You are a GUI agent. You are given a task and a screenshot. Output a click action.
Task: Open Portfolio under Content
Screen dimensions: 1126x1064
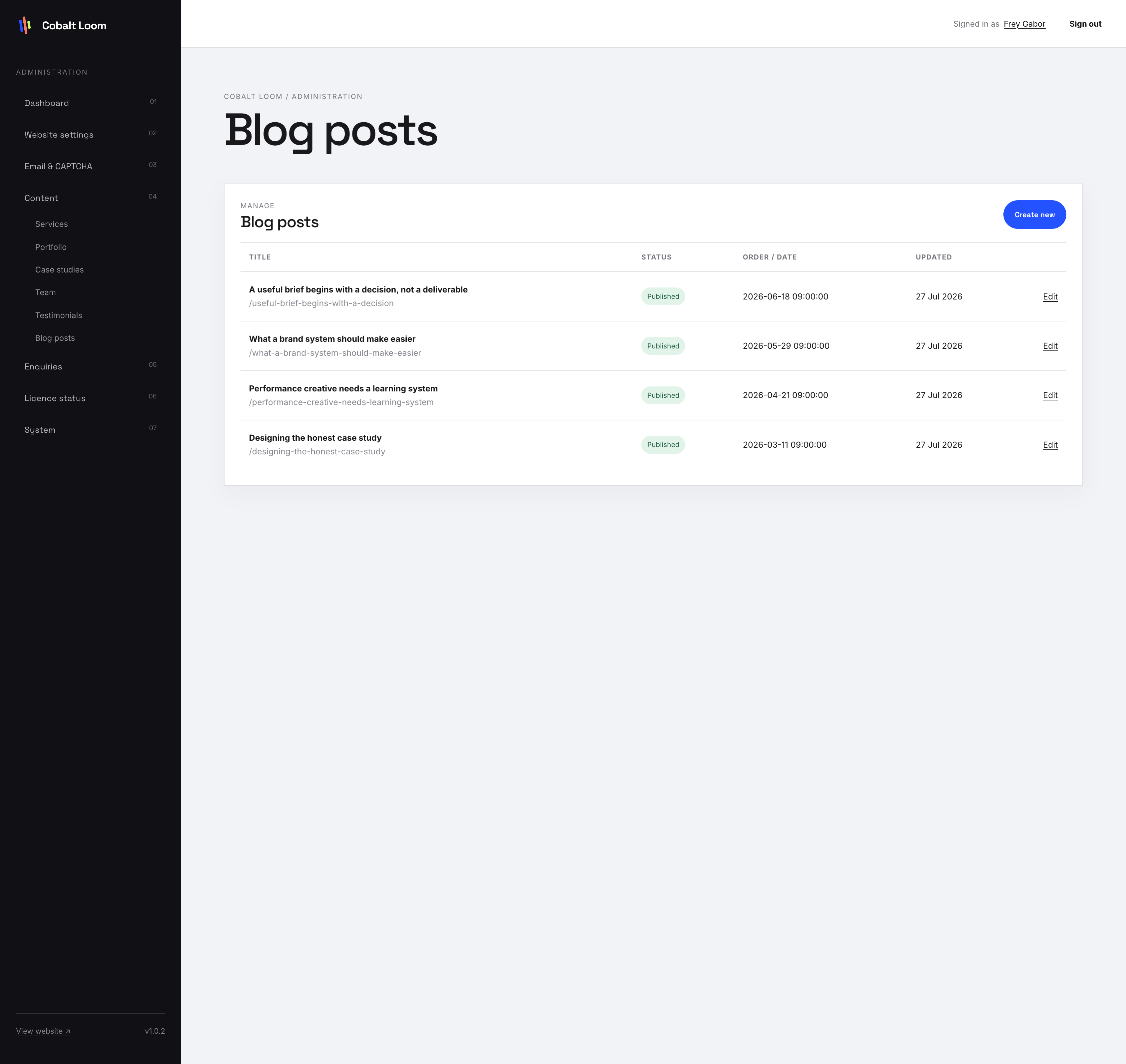(x=51, y=247)
